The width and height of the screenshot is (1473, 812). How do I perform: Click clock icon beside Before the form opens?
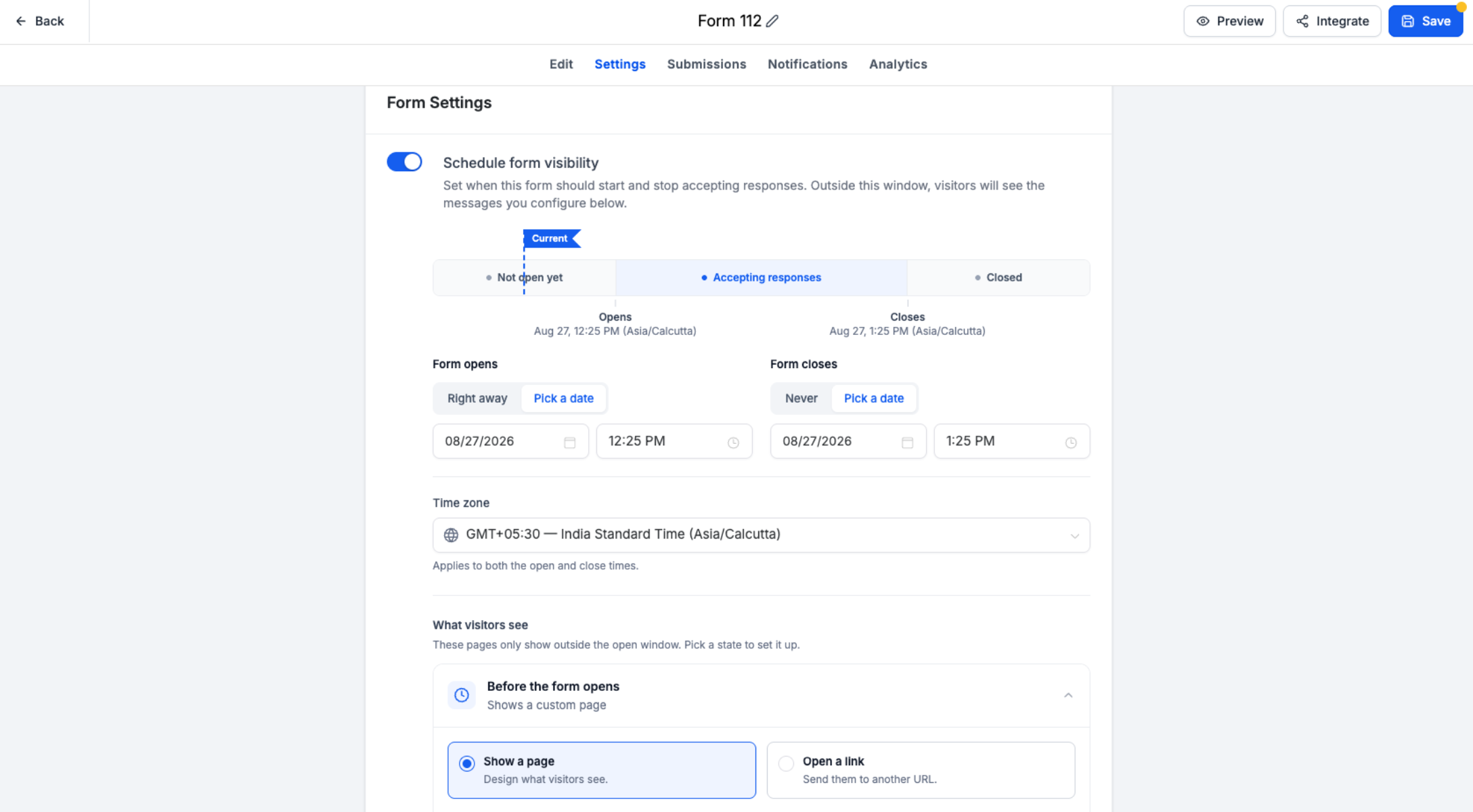tap(462, 695)
